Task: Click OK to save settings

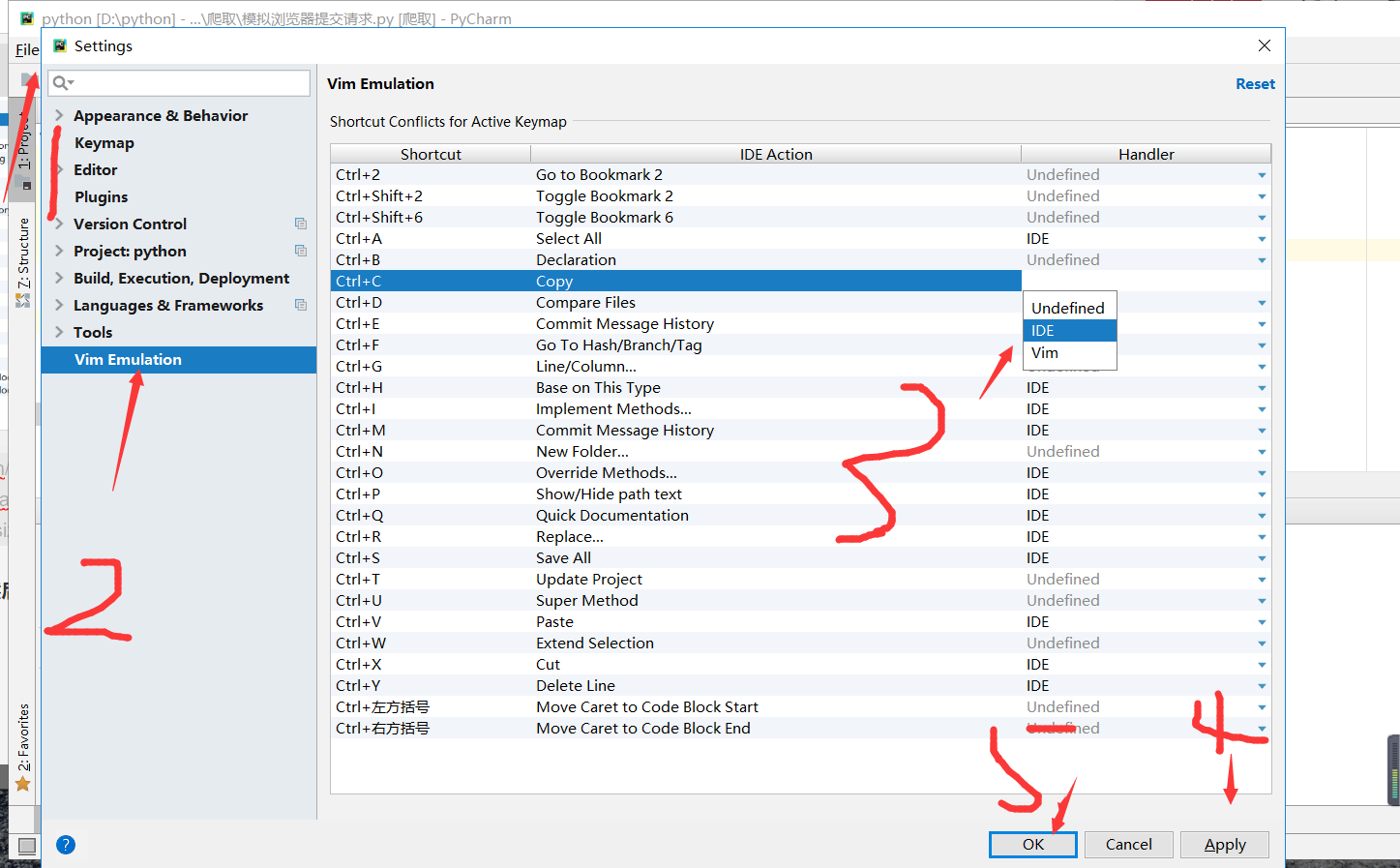Action: tap(1032, 844)
